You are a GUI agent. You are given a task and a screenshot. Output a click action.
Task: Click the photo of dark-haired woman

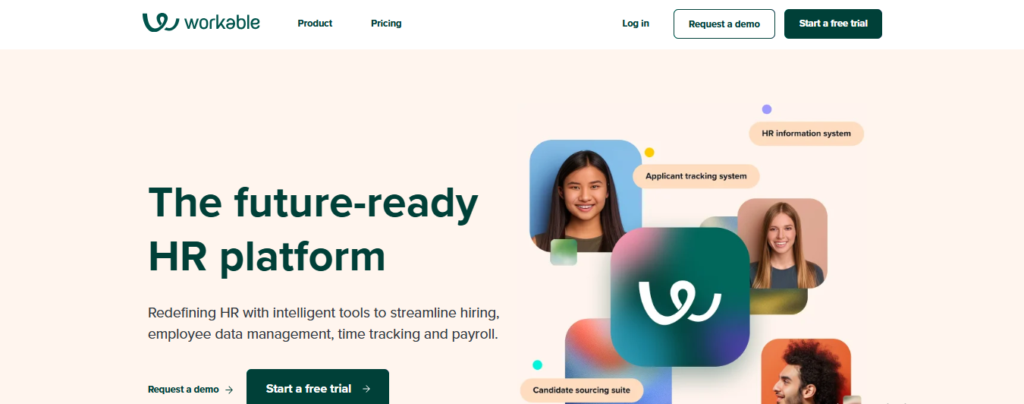tap(585, 196)
